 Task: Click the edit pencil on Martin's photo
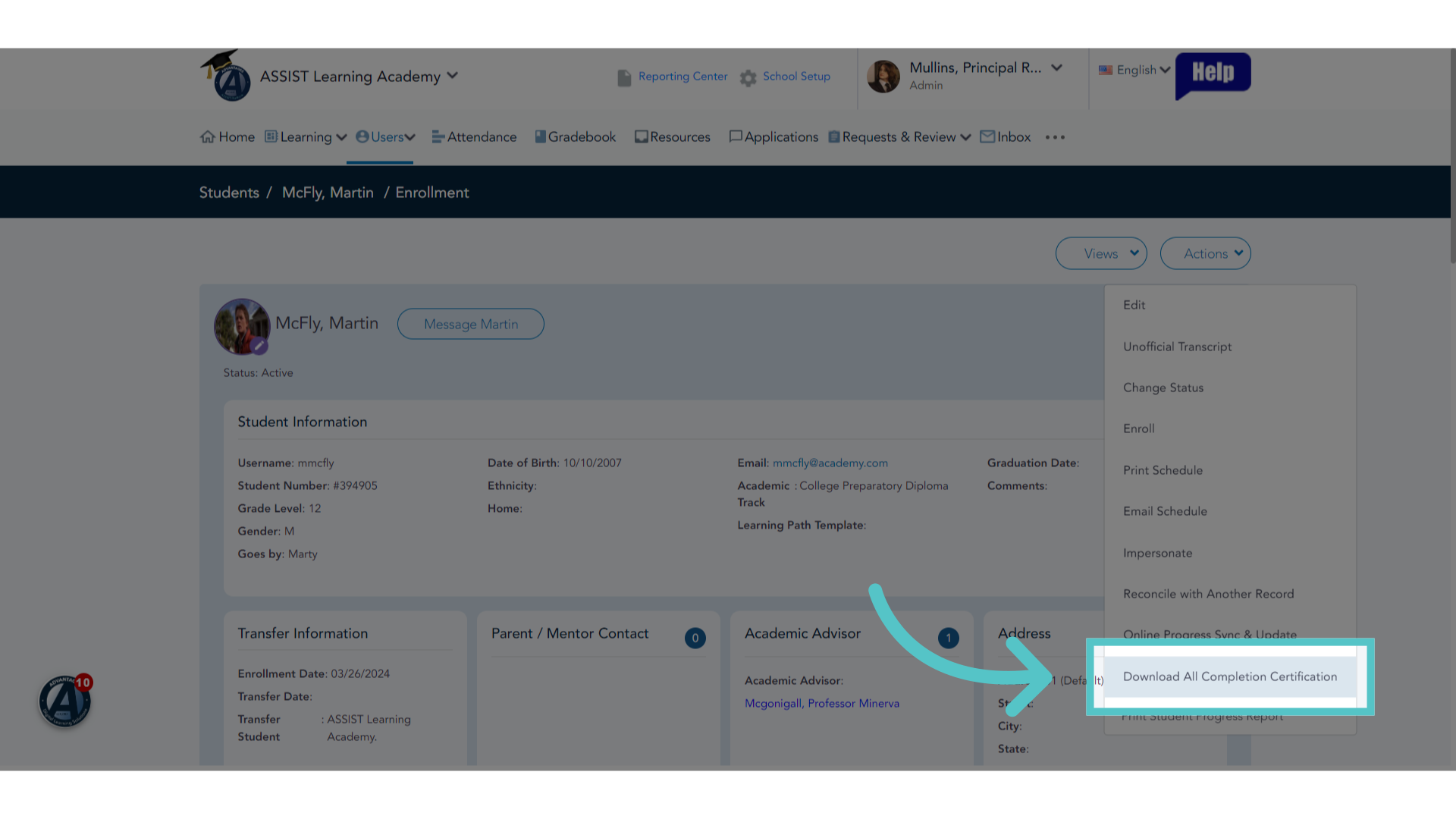pos(259,346)
